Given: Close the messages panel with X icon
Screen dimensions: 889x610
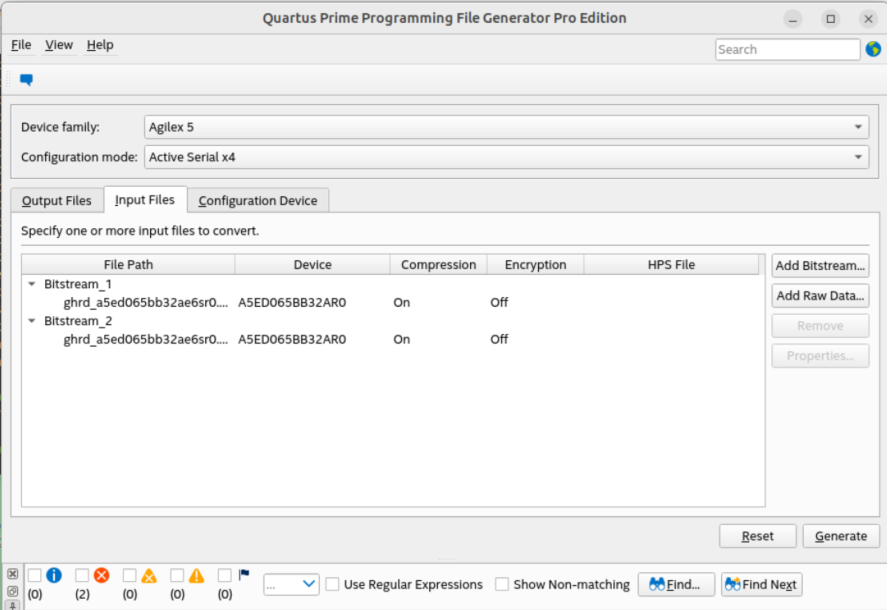Looking at the screenshot, I should [13, 575].
